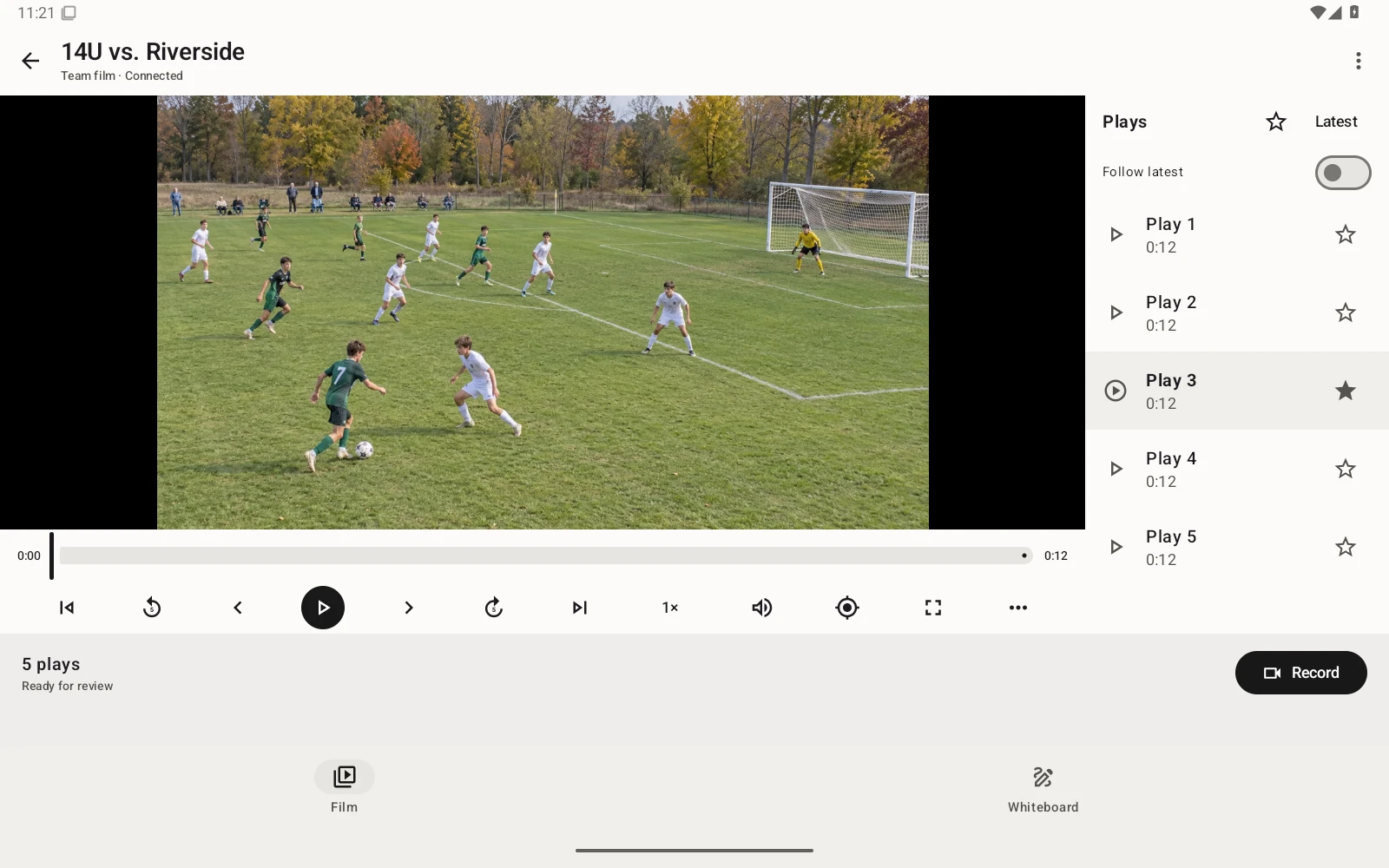Rewind 5 seconds

[152, 608]
